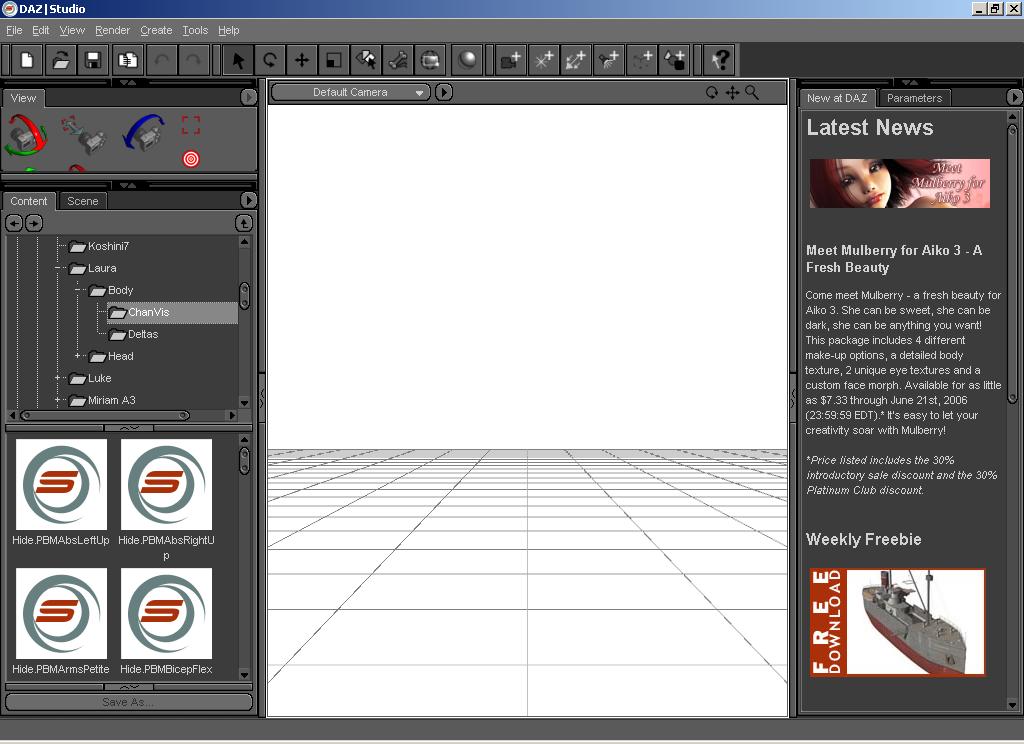This screenshot has width=1024, height=744.
Task: Click viewport rotate view icon
Action: 712,93
